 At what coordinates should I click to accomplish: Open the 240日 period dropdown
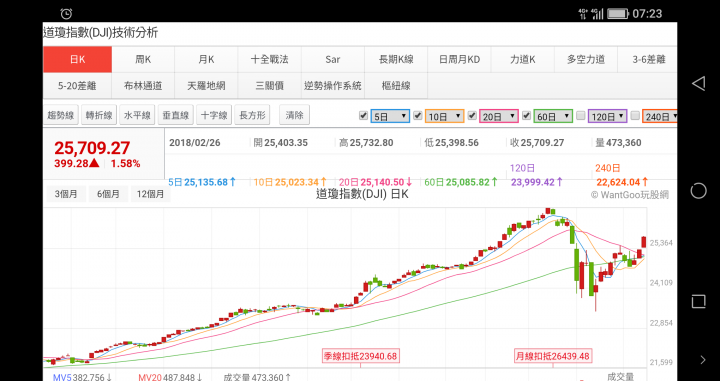point(659,117)
